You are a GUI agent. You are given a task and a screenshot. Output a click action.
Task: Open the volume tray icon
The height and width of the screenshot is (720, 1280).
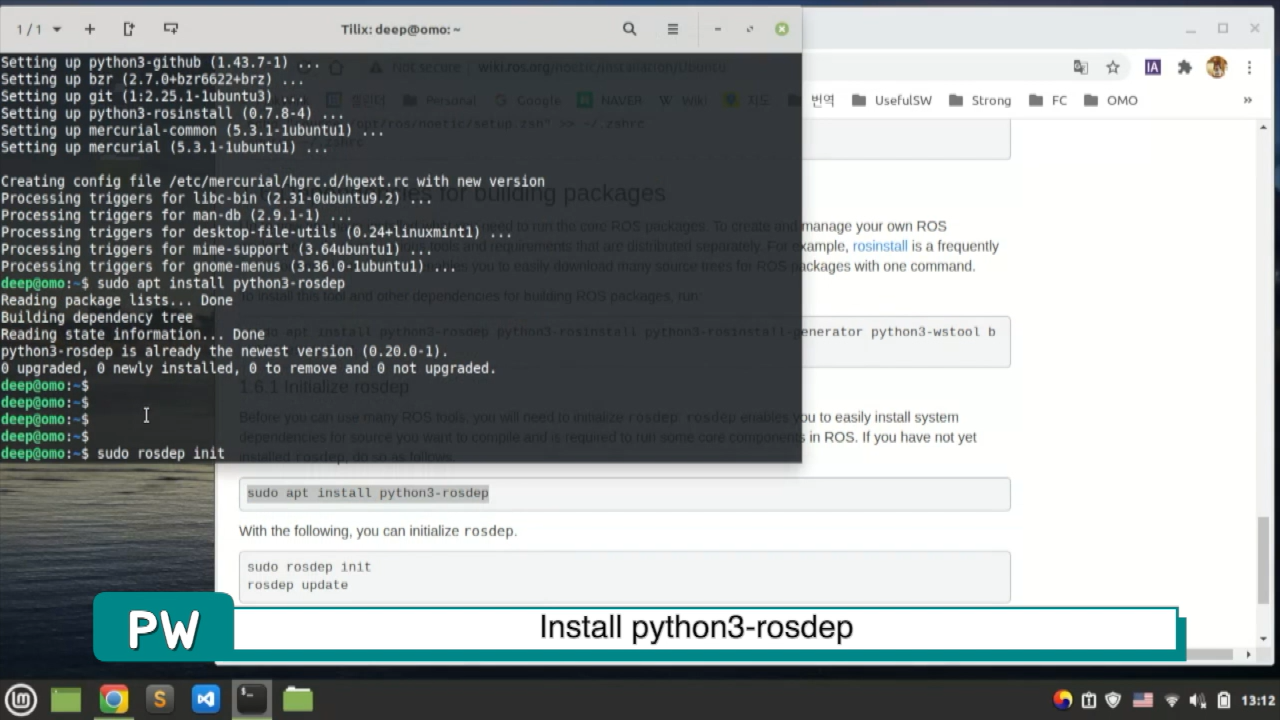1198,700
